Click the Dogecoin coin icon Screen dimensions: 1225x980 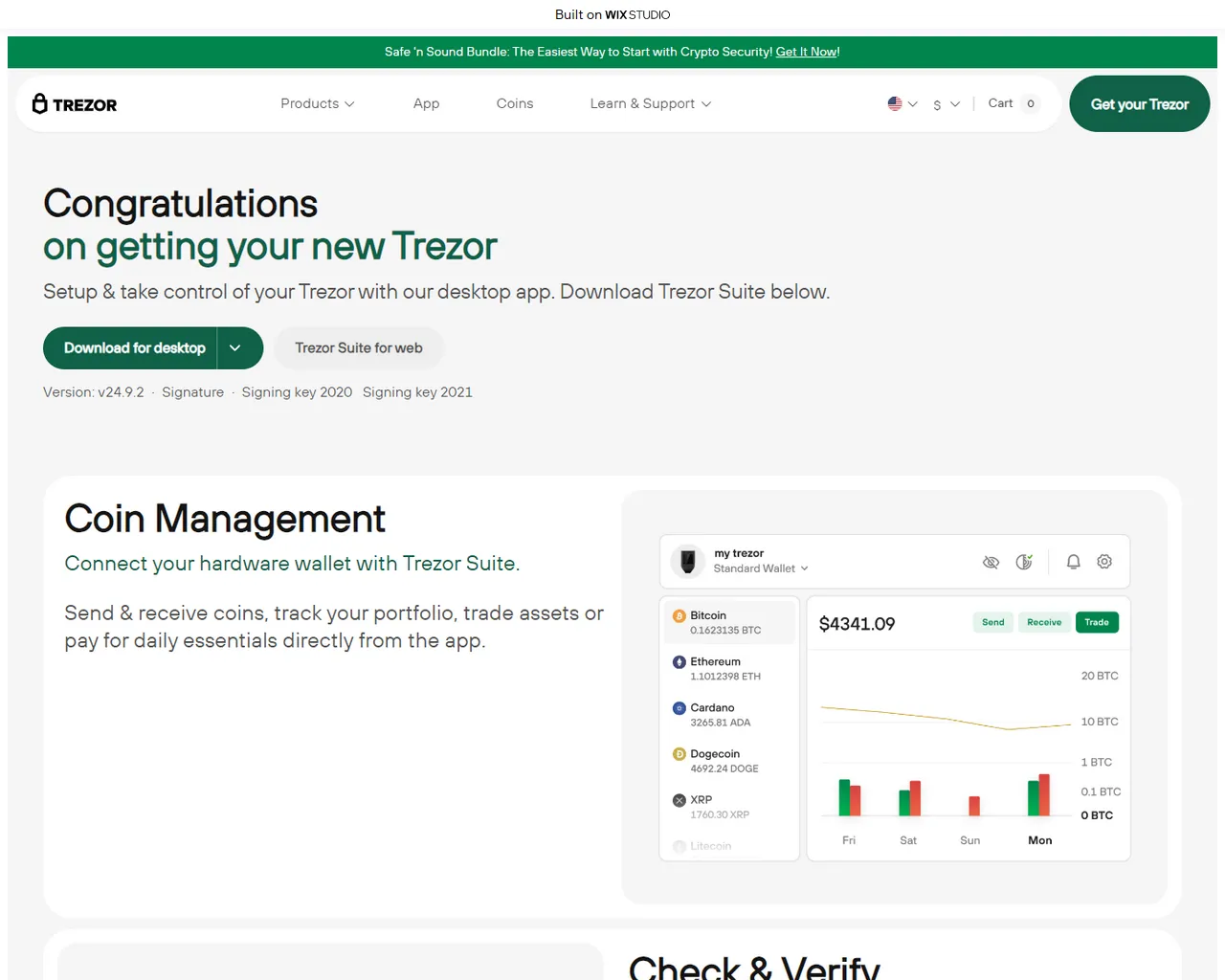coord(679,754)
